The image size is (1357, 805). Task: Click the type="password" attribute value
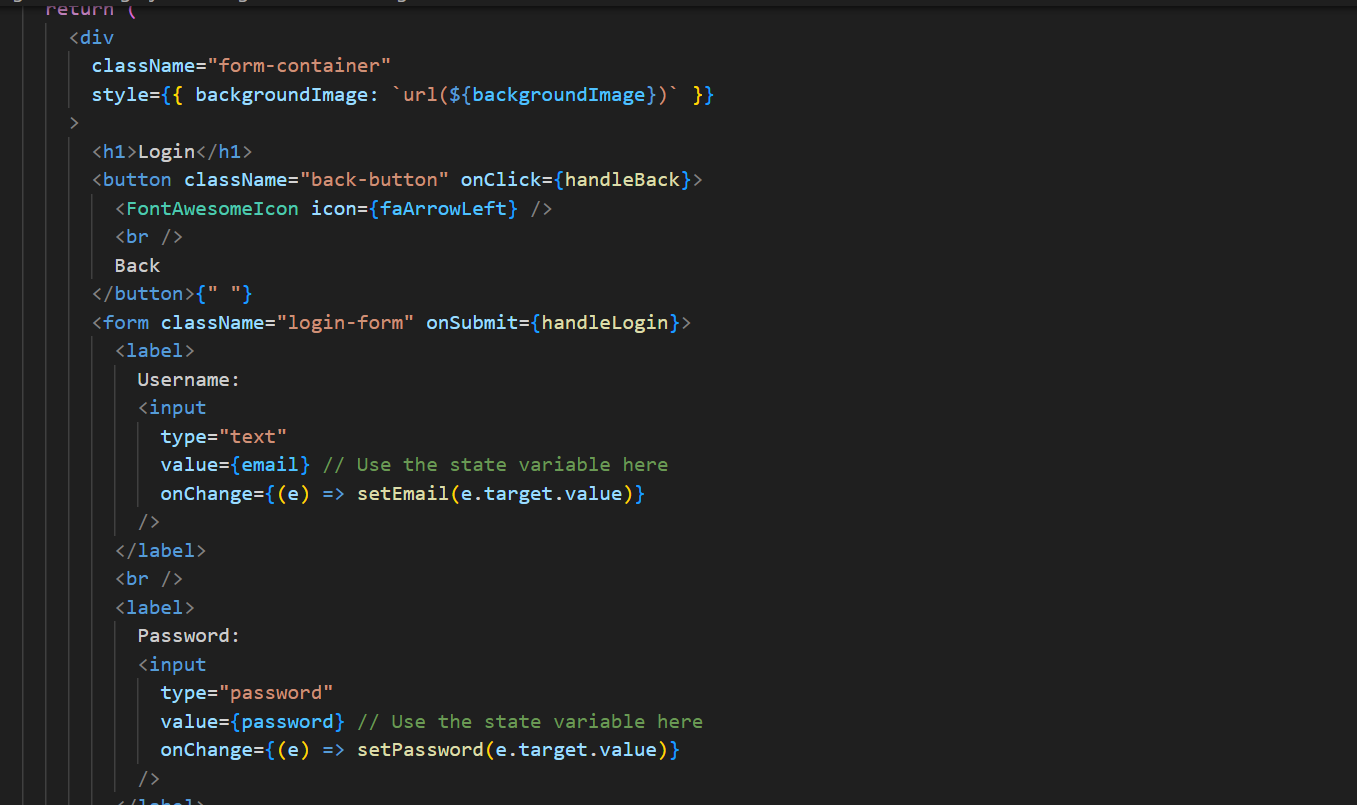coord(276,692)
